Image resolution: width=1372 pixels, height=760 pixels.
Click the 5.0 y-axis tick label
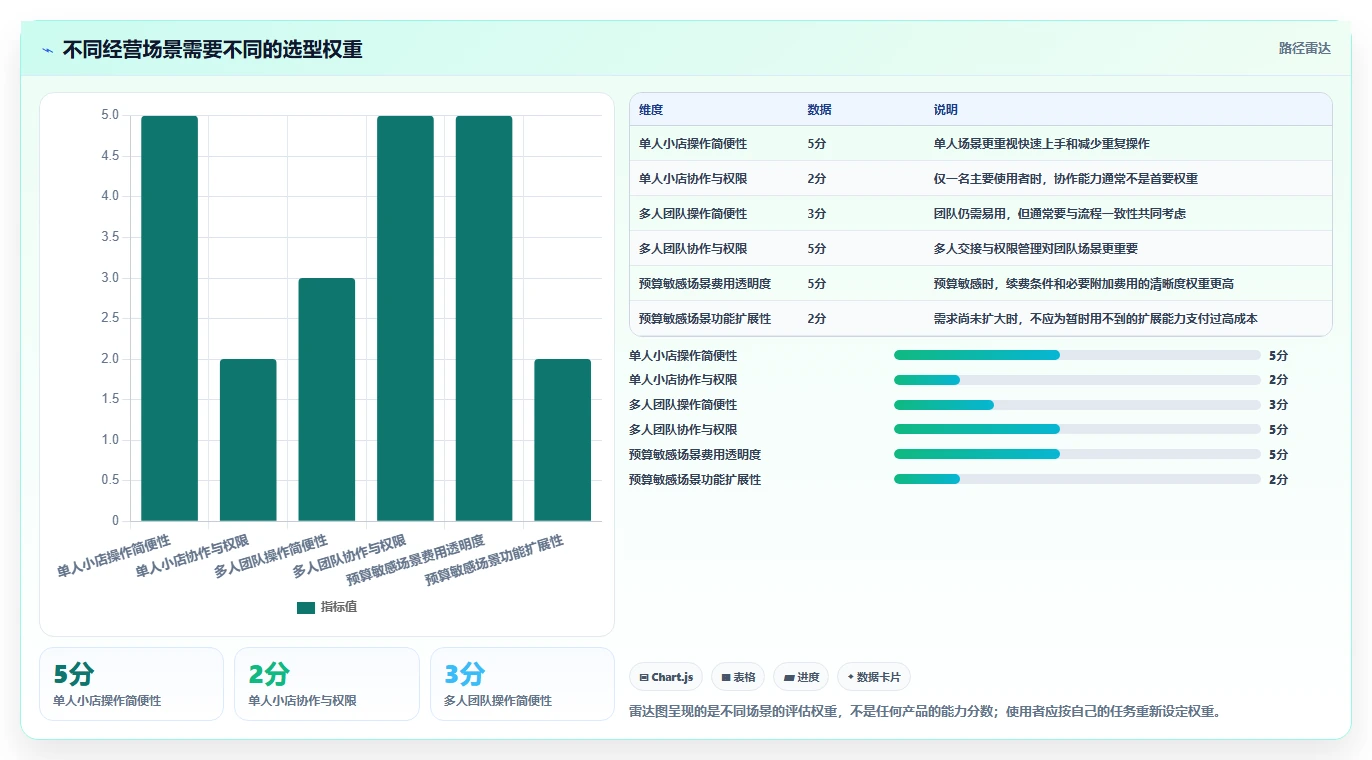click(110, 115)
